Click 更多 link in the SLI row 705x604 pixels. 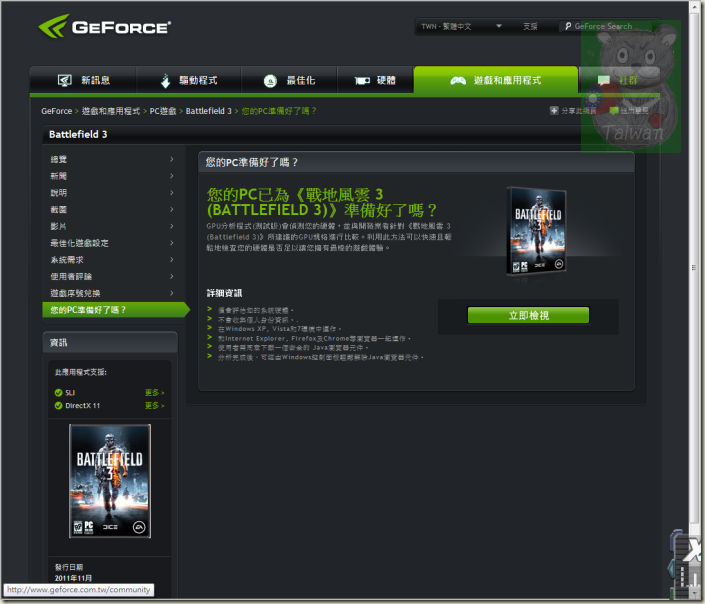pyautogui.click(x=154, y=393)
